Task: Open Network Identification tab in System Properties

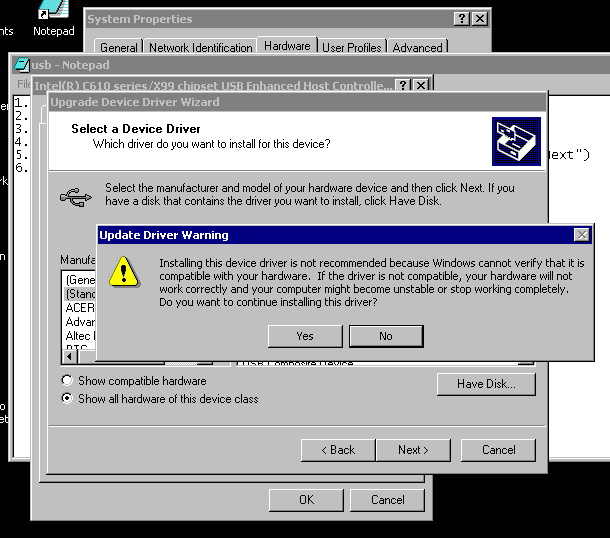Action: coord(201,47)
